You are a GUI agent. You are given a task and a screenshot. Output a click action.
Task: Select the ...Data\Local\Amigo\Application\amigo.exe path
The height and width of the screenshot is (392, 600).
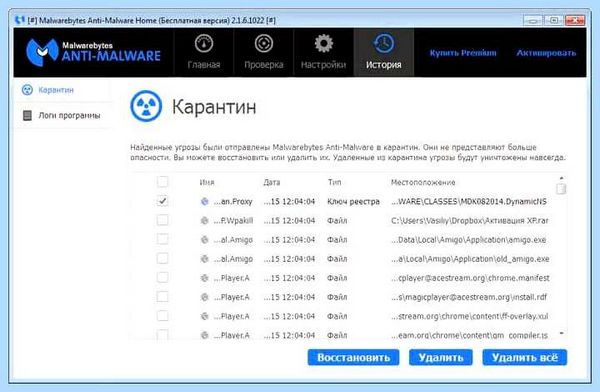coord(469,240)
